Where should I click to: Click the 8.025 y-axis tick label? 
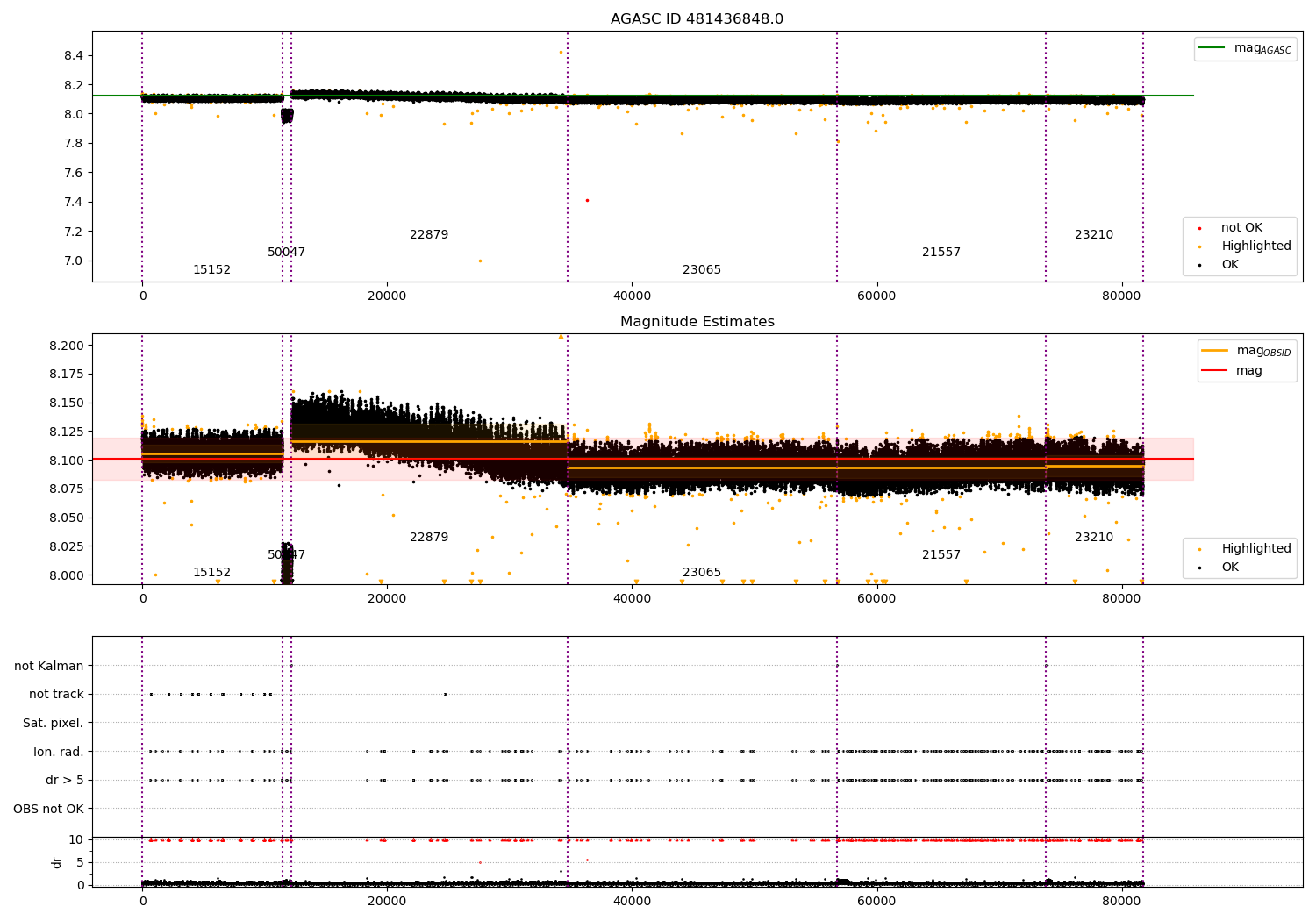pyautogui.click(x=67, y=547)
